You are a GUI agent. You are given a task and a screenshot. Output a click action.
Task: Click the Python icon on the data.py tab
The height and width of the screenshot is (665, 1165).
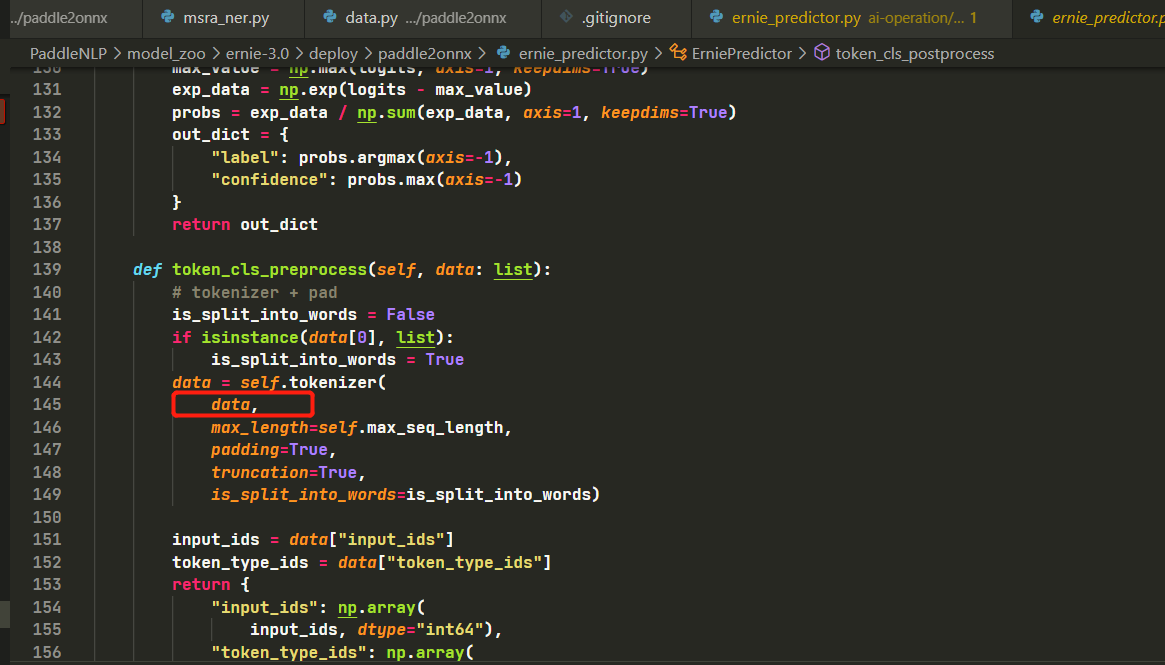pos(329,16)
